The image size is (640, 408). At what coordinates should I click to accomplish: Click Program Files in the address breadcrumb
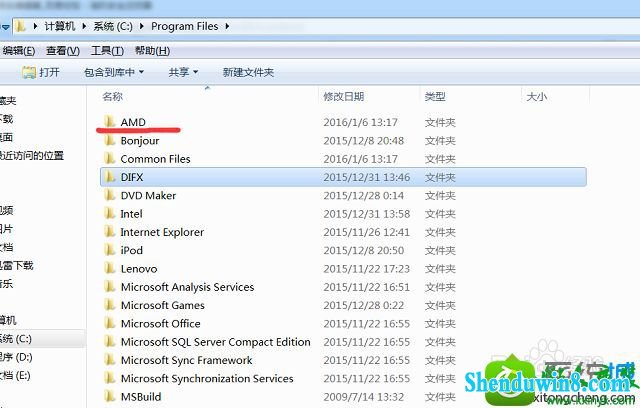coord(184,27)
